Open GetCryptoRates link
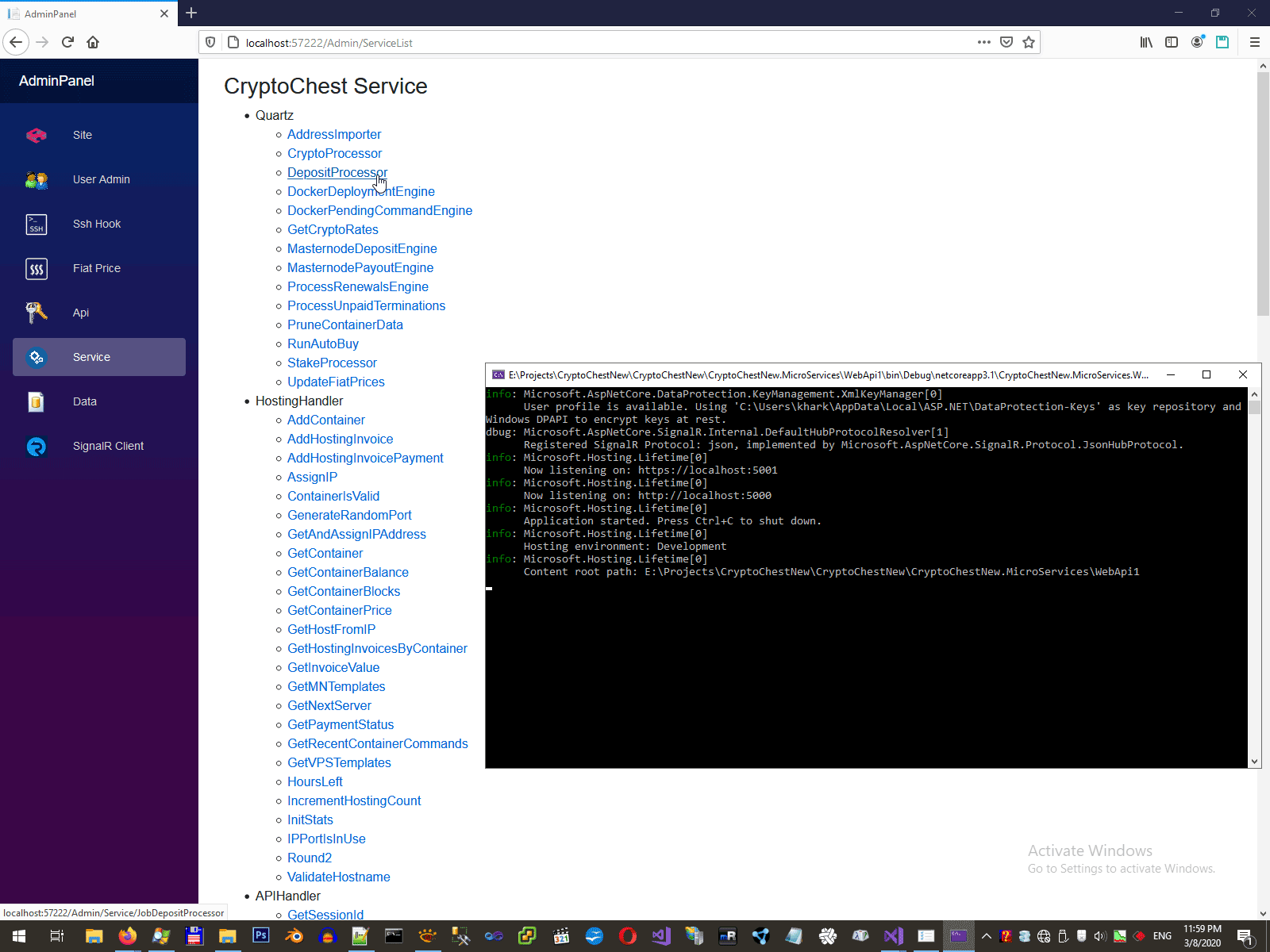 333,229
